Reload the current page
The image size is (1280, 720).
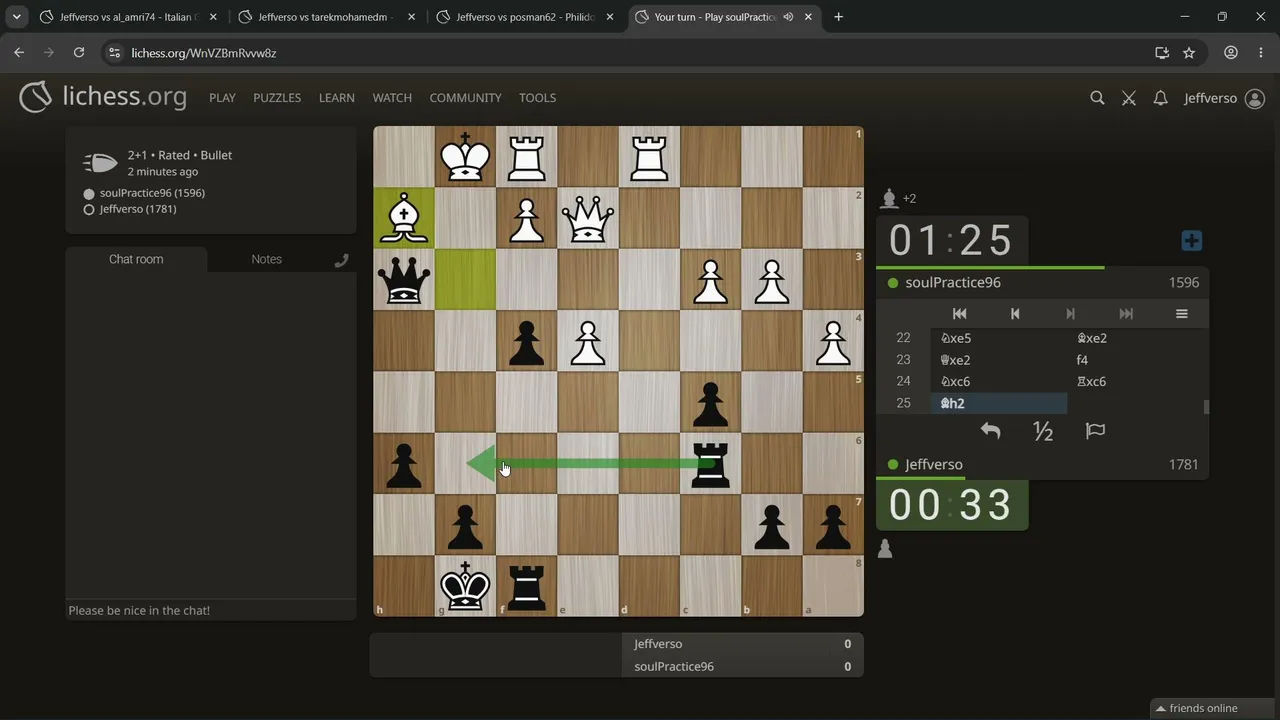[79, 53]
